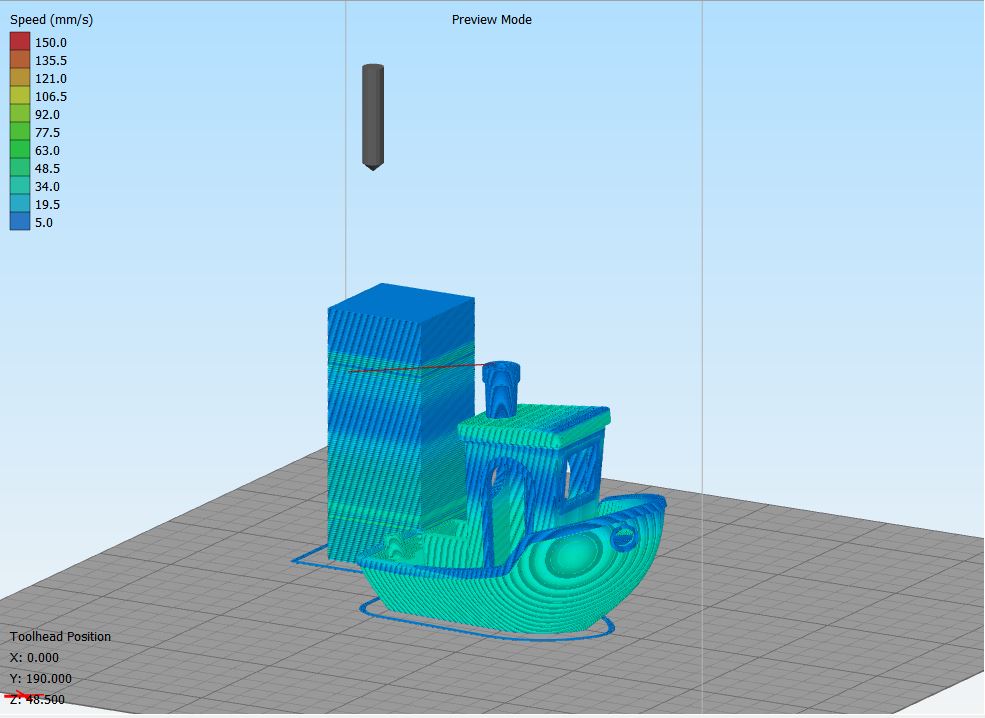Screen dimensions: 985x718
Task: Click the Speed (mm/s) legend title
Action: (x=52, y=20)
